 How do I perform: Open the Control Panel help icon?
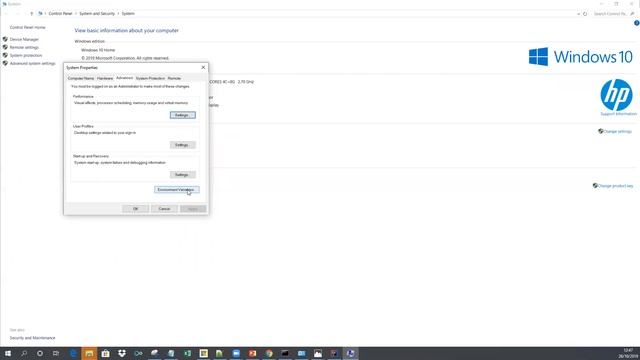636,23
